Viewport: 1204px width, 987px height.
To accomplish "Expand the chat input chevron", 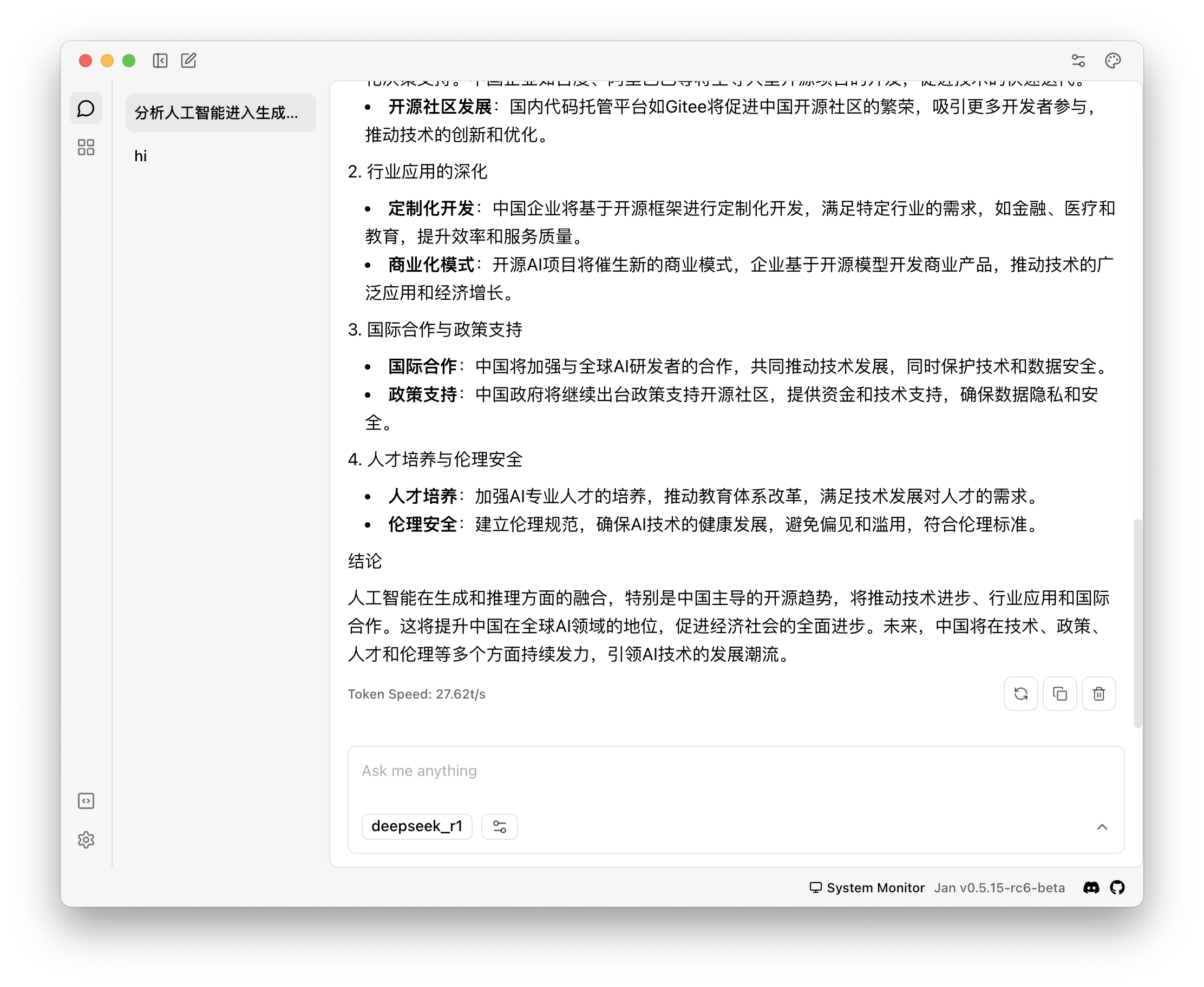I will point(1102,827).
